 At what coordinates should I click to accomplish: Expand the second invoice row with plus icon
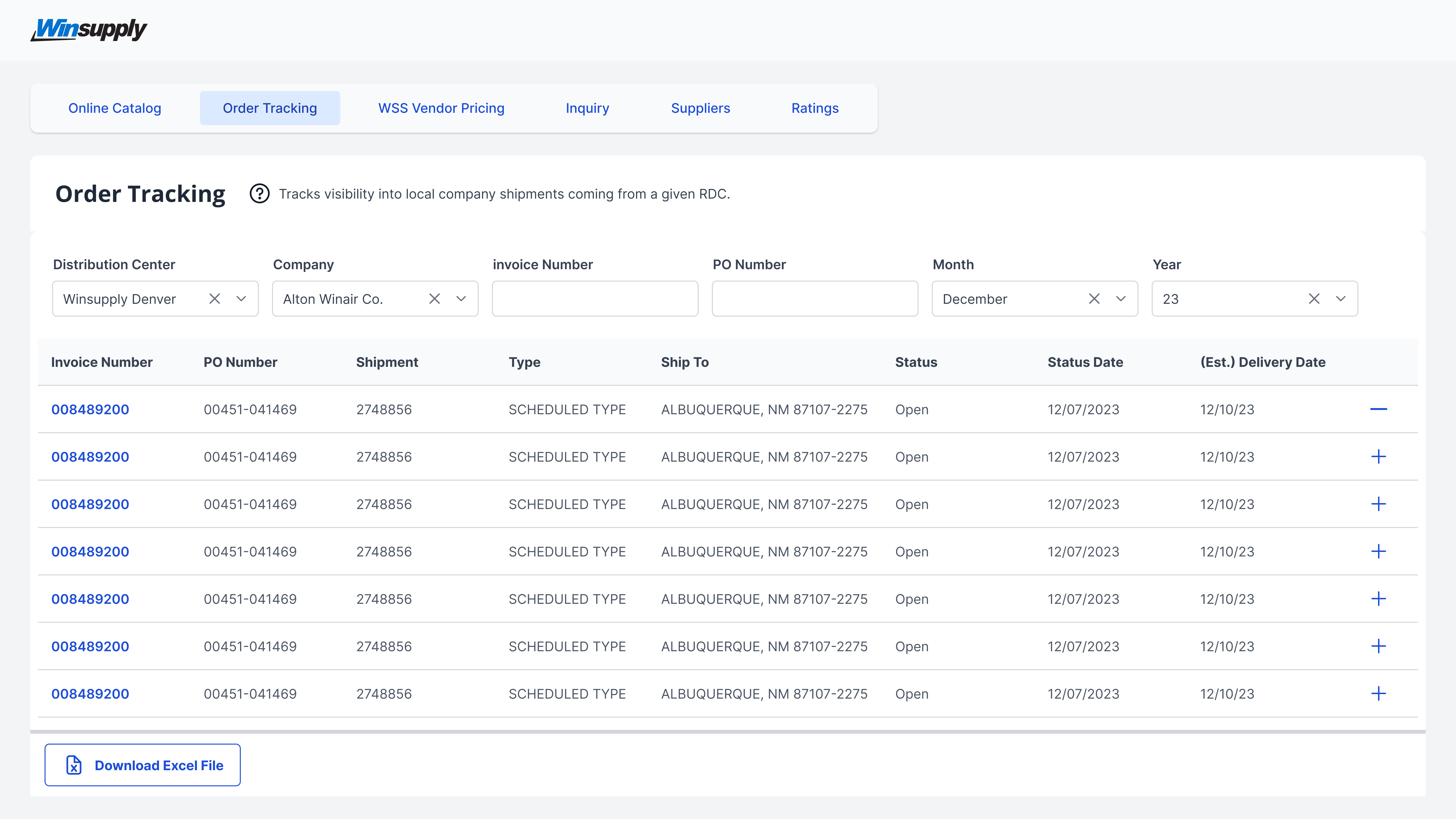pos(1378,457)
